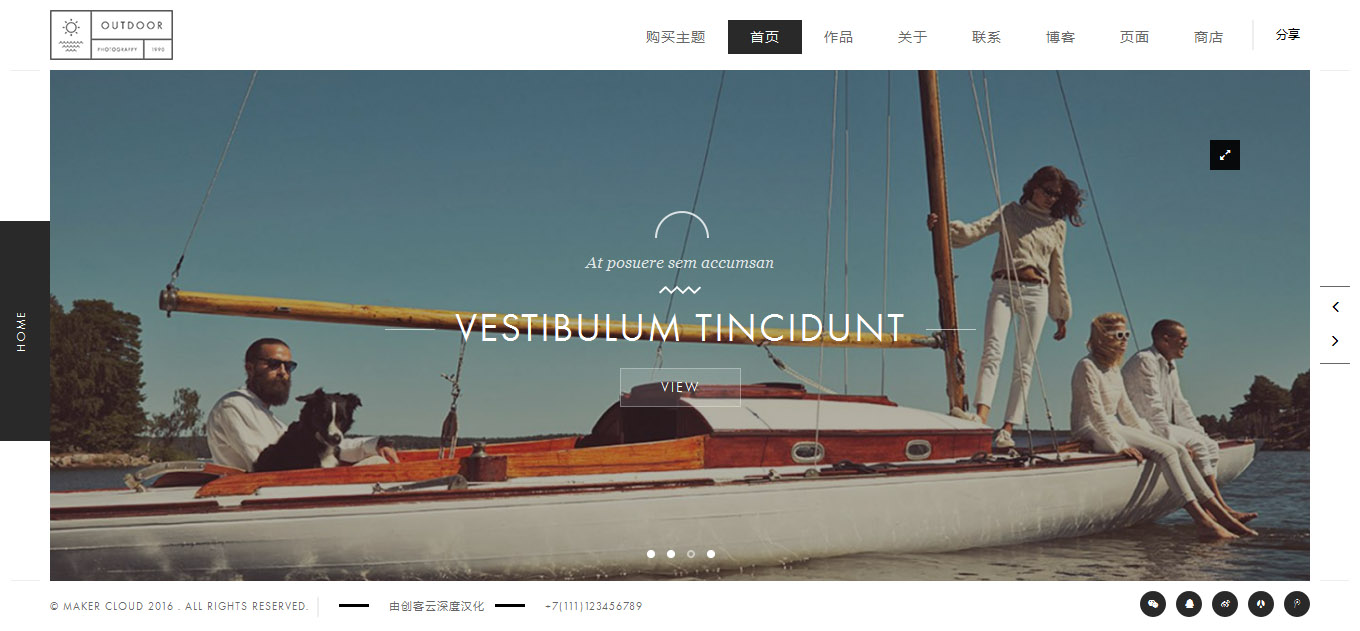Click the Renren social icon in footer
1360x631 pixels.
pyautogui.click(x=1261, y=604)
